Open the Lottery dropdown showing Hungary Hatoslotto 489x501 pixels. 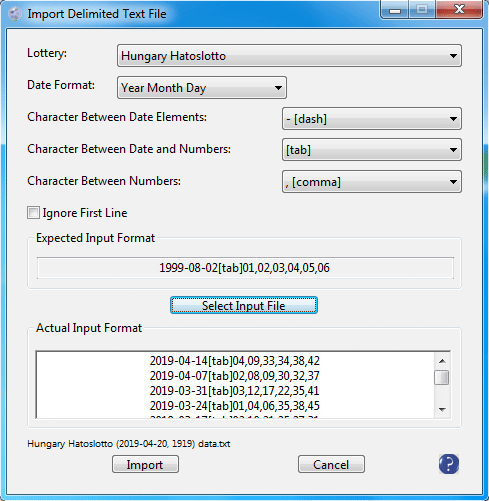289,56
